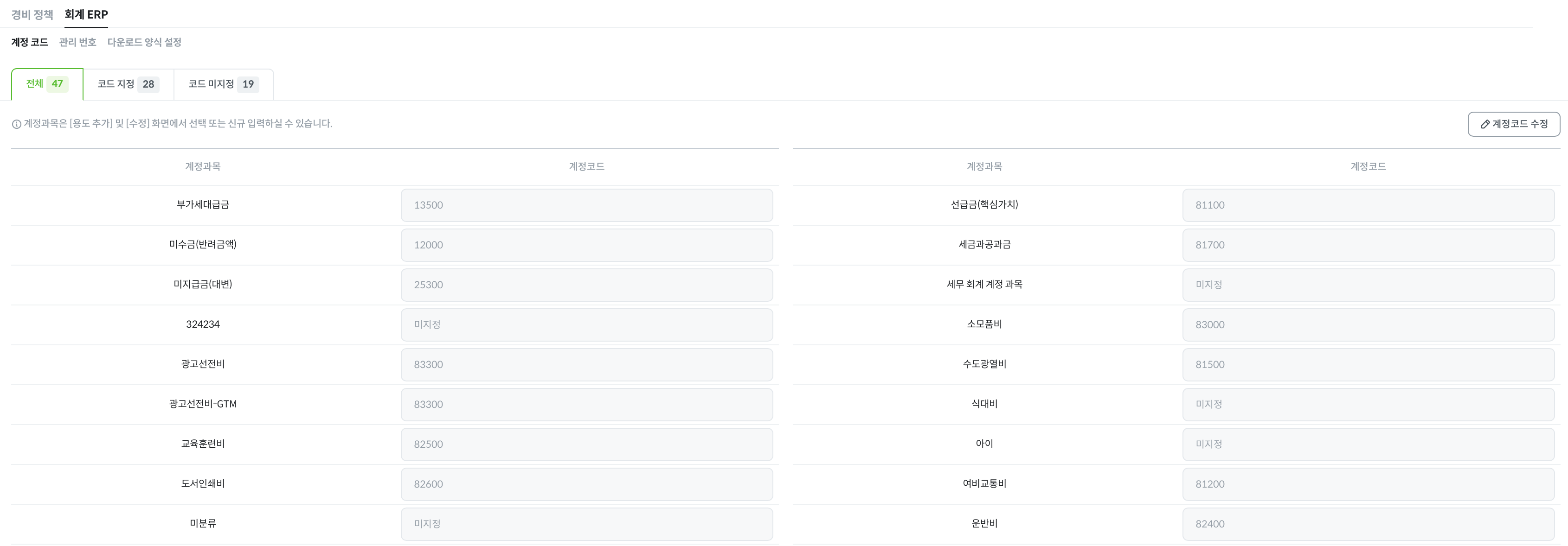The image size is (1568, 546).
Task: Filter by 코드 미지정 19 tab
Action: (x=224, y=84)
